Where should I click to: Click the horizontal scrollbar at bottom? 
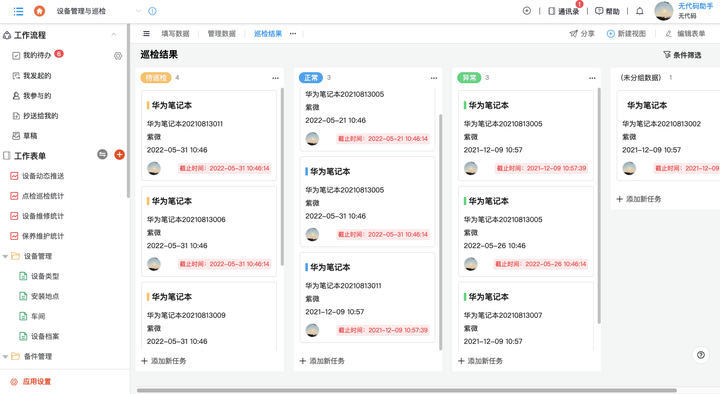(x=406, y=390)
